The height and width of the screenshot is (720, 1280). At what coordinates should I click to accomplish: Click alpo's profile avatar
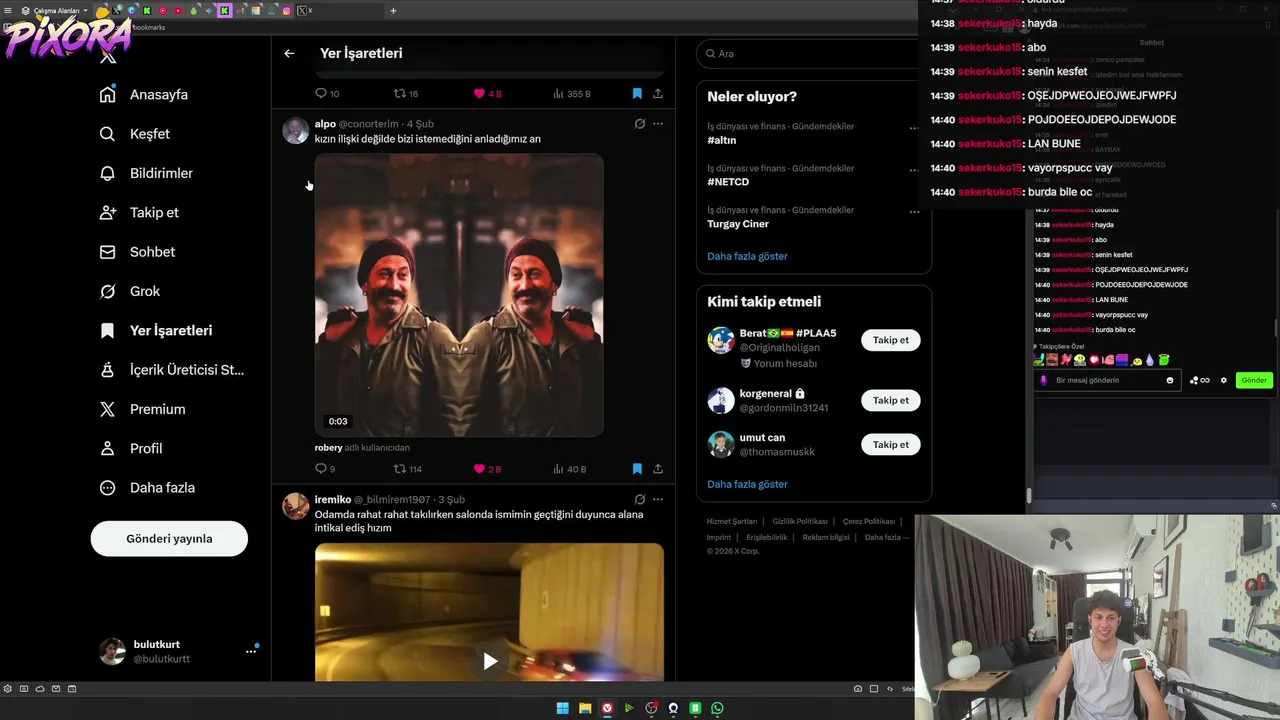click(296, 131)
